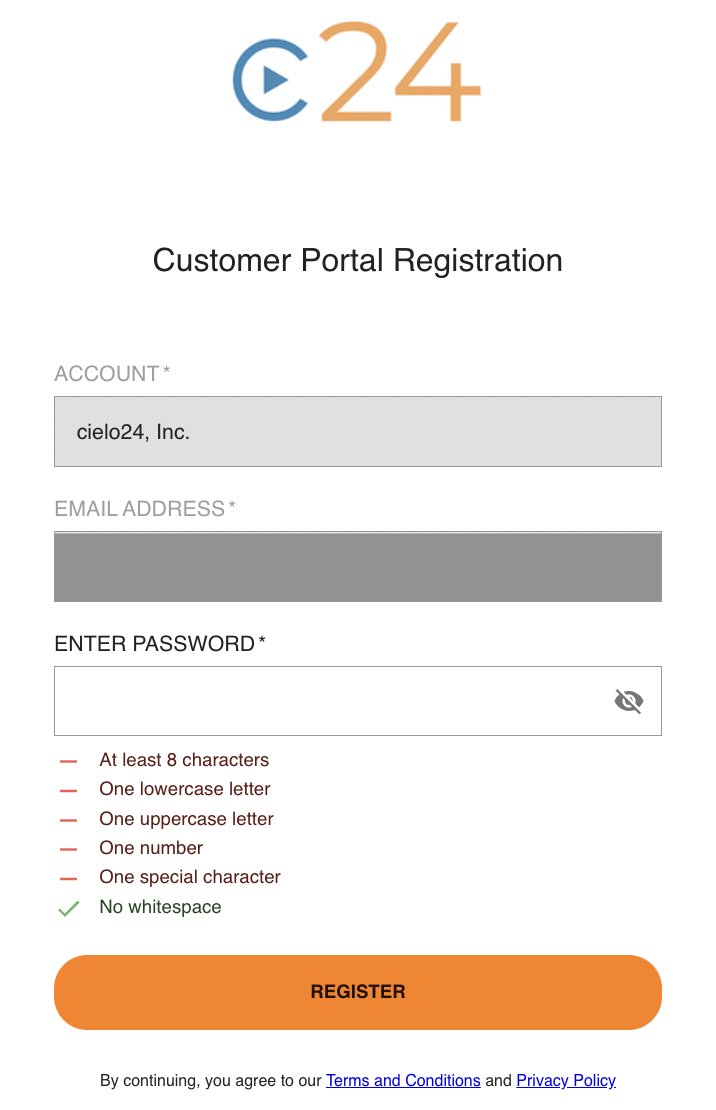Click the Enter Password input field
This screenshot has height=1110, width=716.
[x=358, y=701]
